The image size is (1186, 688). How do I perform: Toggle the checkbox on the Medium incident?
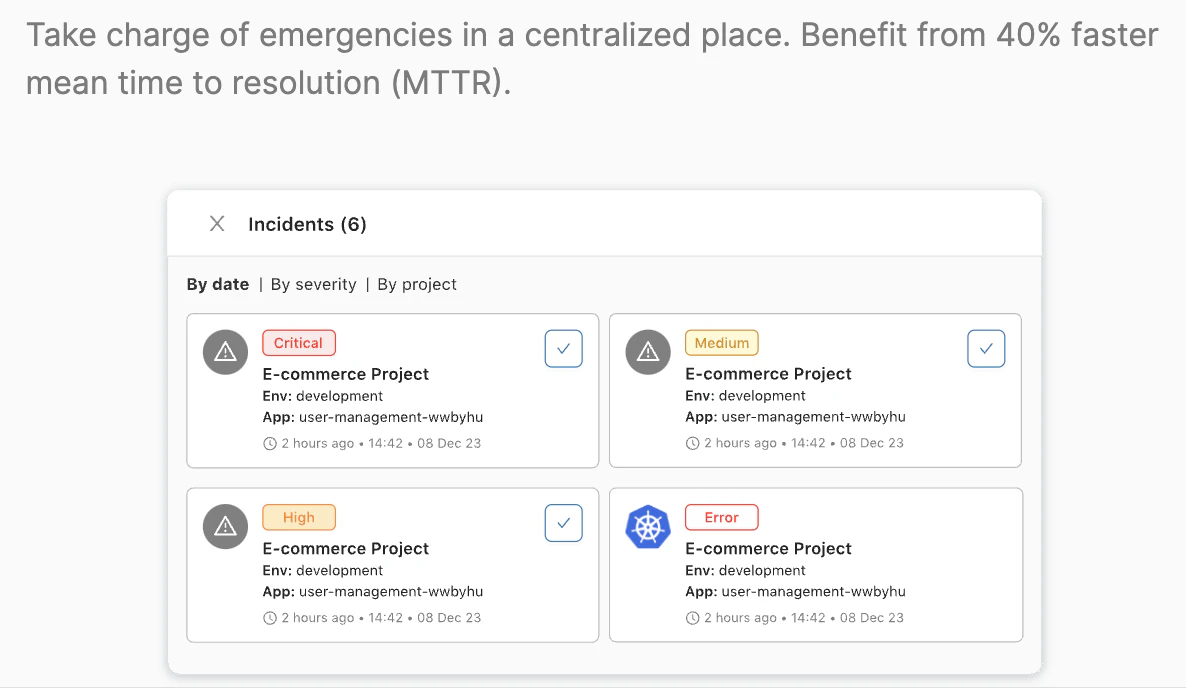tap(986, 349)
